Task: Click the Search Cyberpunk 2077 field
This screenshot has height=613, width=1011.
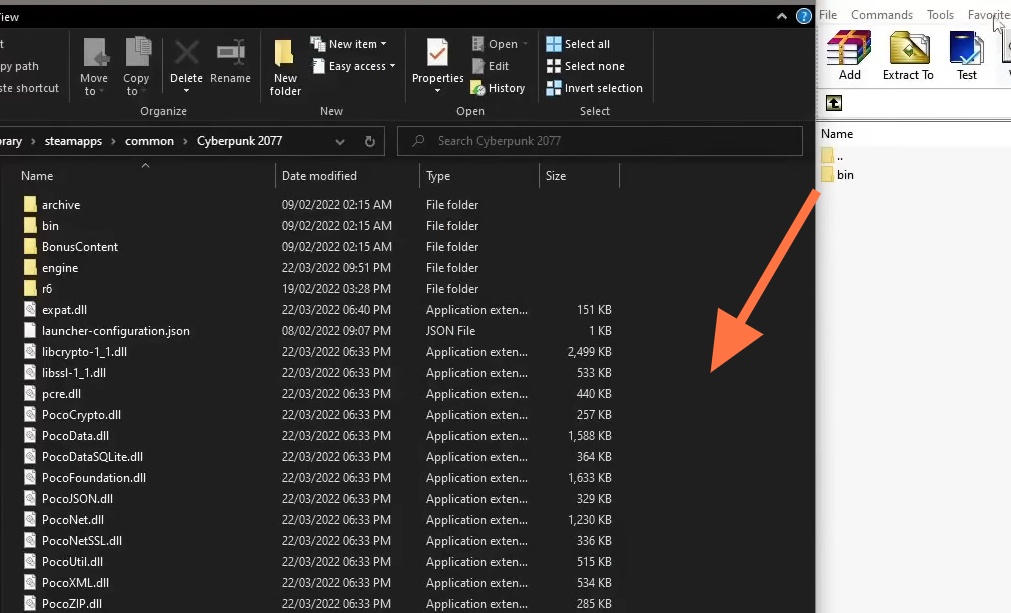Action: 600,141
